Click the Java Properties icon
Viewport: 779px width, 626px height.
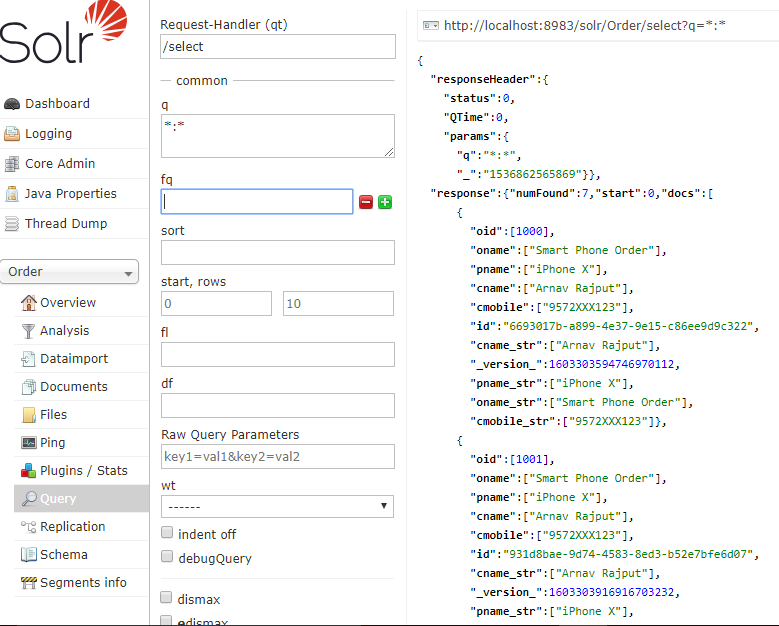[x=12, y=194]
